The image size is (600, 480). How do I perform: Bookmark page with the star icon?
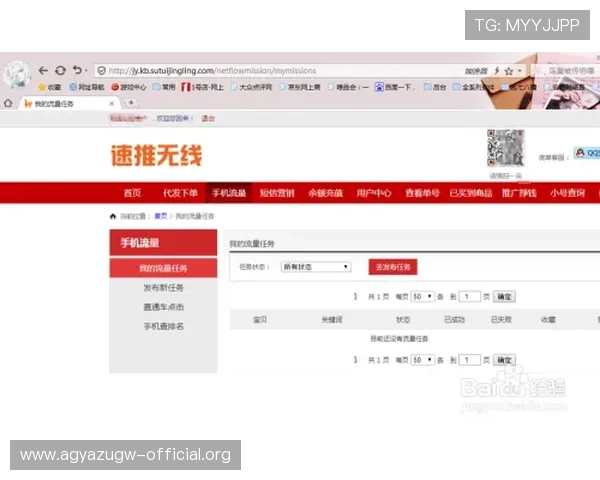click(x=509, y=71)
